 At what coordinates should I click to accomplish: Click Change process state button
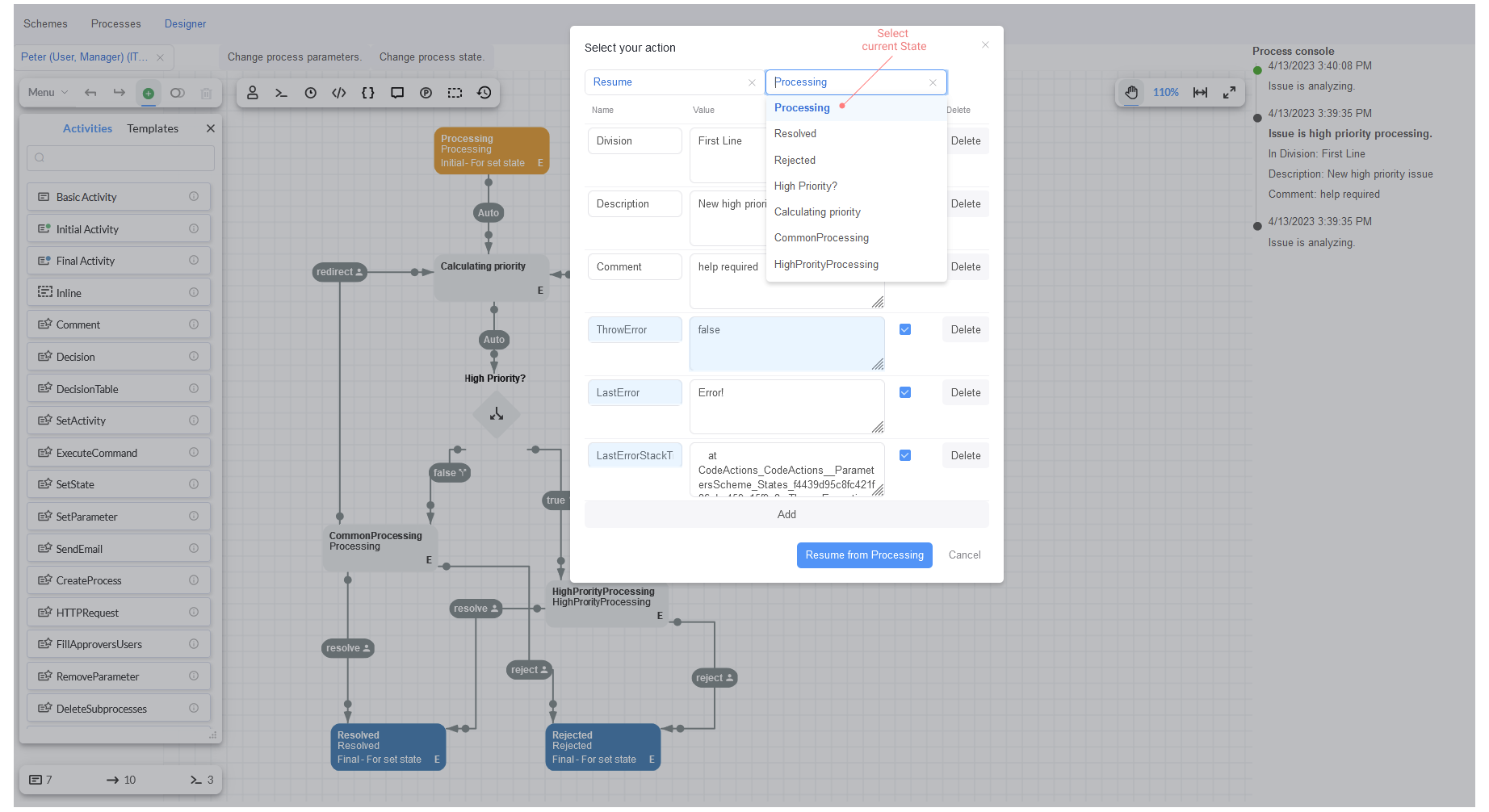(432, 57)
